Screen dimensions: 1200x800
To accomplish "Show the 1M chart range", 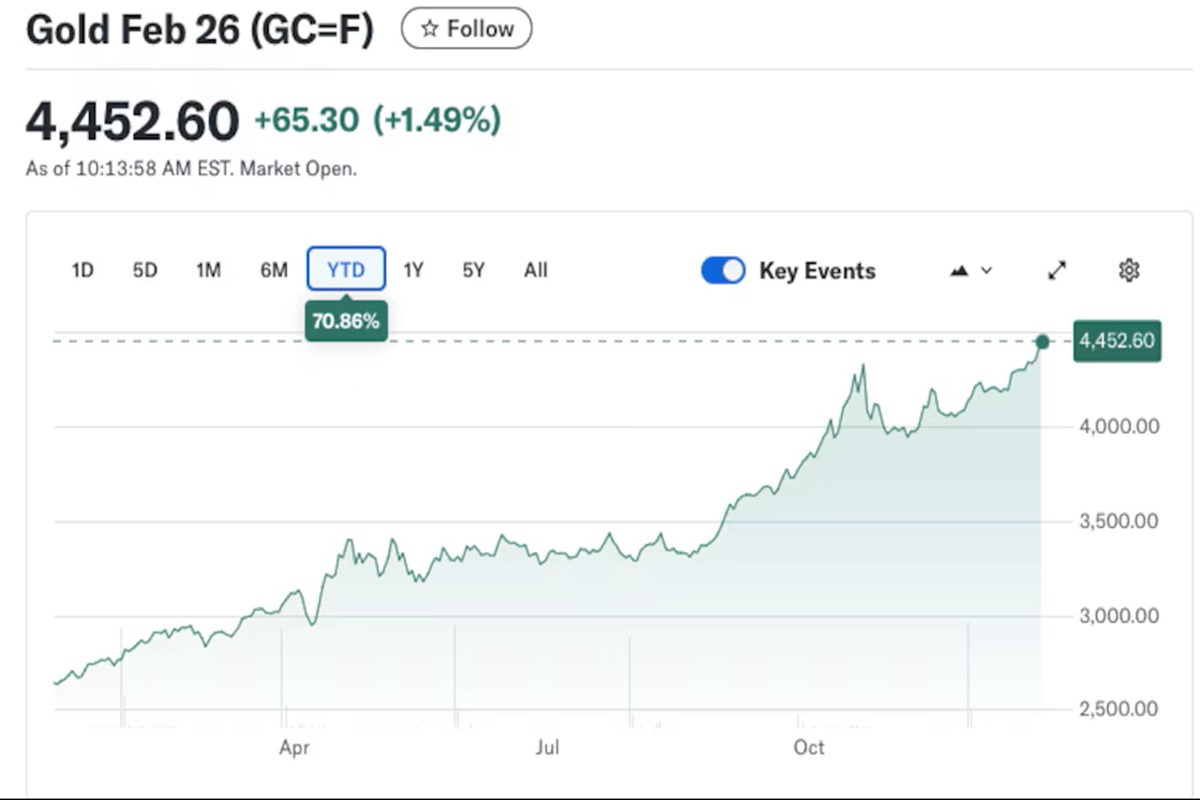I will pyautogui.click(x=208, y=270).
